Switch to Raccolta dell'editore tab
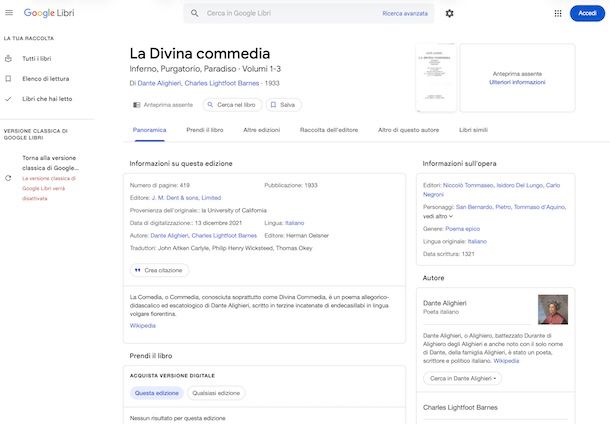Screen dimensions: 610x424 pos(329,130)
